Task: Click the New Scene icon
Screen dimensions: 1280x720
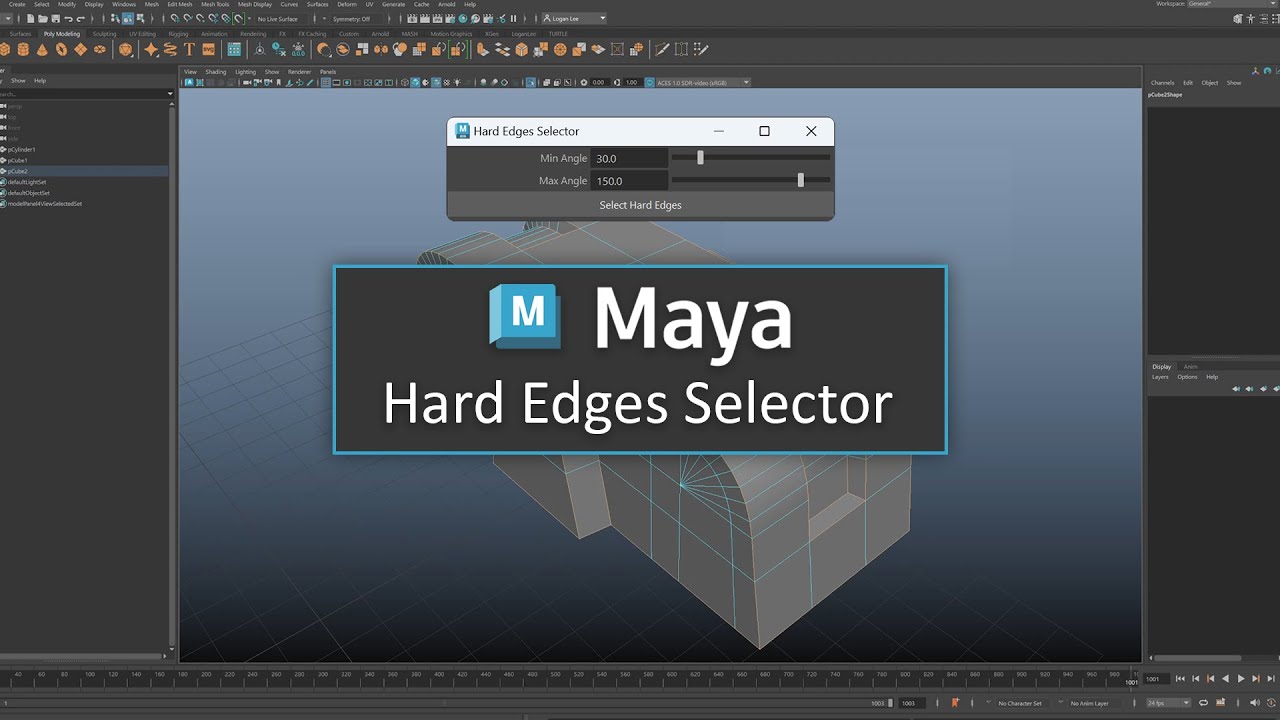Action: [31, 18]
